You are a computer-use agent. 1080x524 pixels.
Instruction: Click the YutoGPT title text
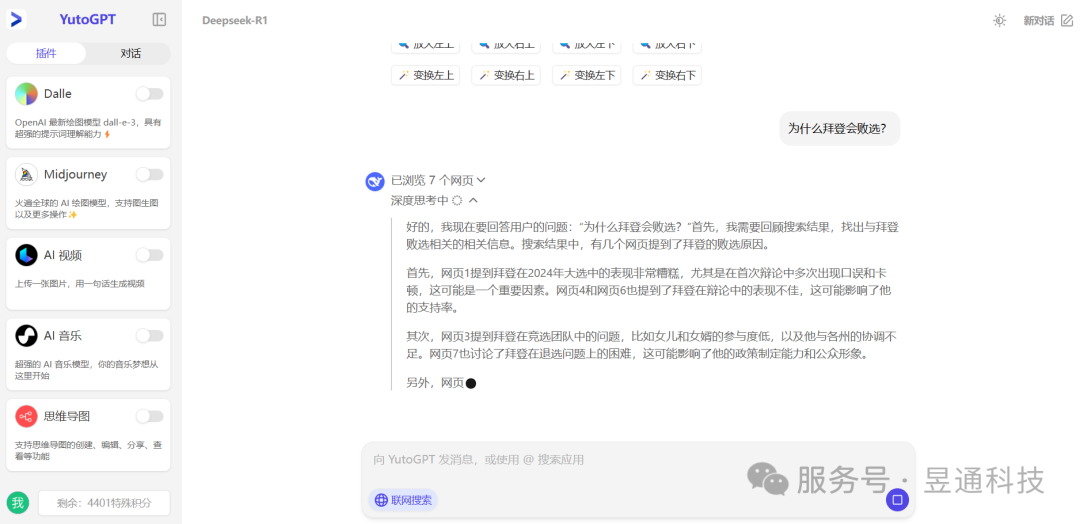pos(87,20)
